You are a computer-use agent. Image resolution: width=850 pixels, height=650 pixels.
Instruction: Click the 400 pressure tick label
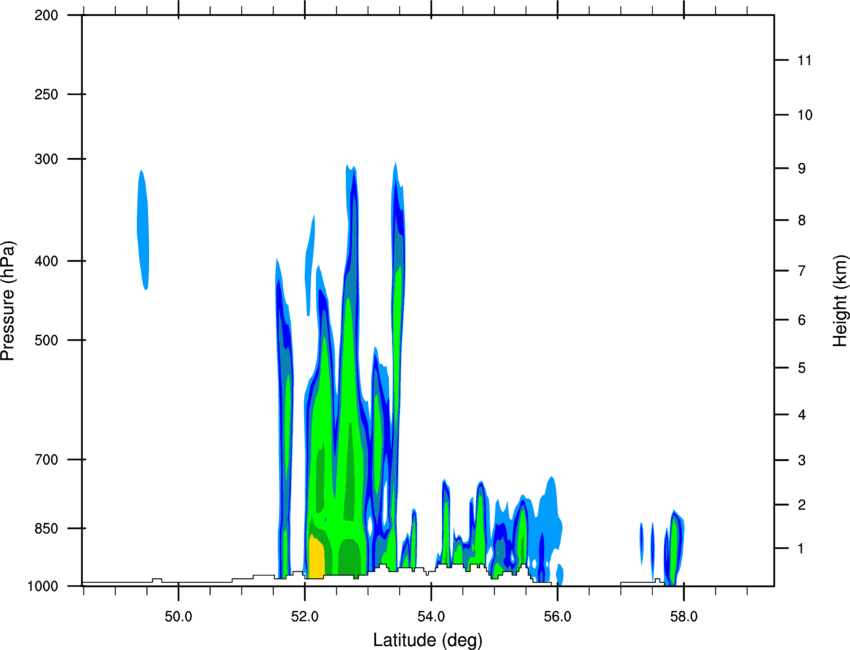pyautogui.click(x=46, y=261)
